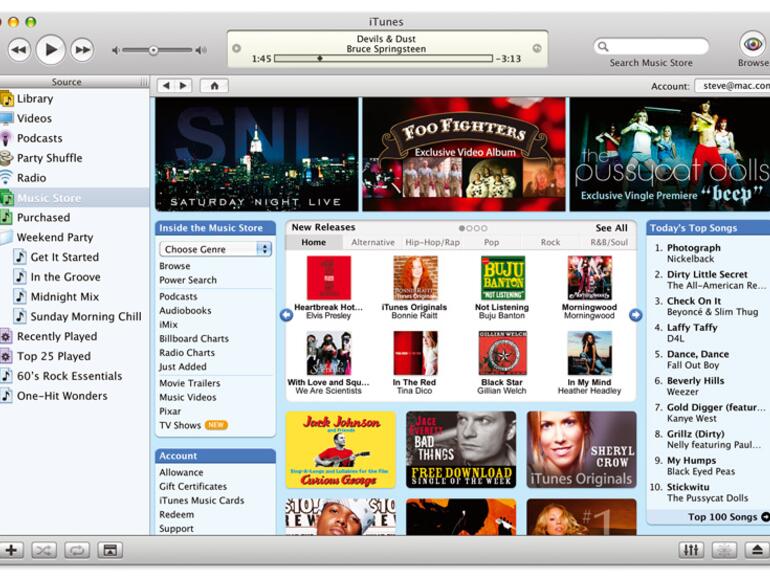Click the add playlist plus button

tap(11, 550)
